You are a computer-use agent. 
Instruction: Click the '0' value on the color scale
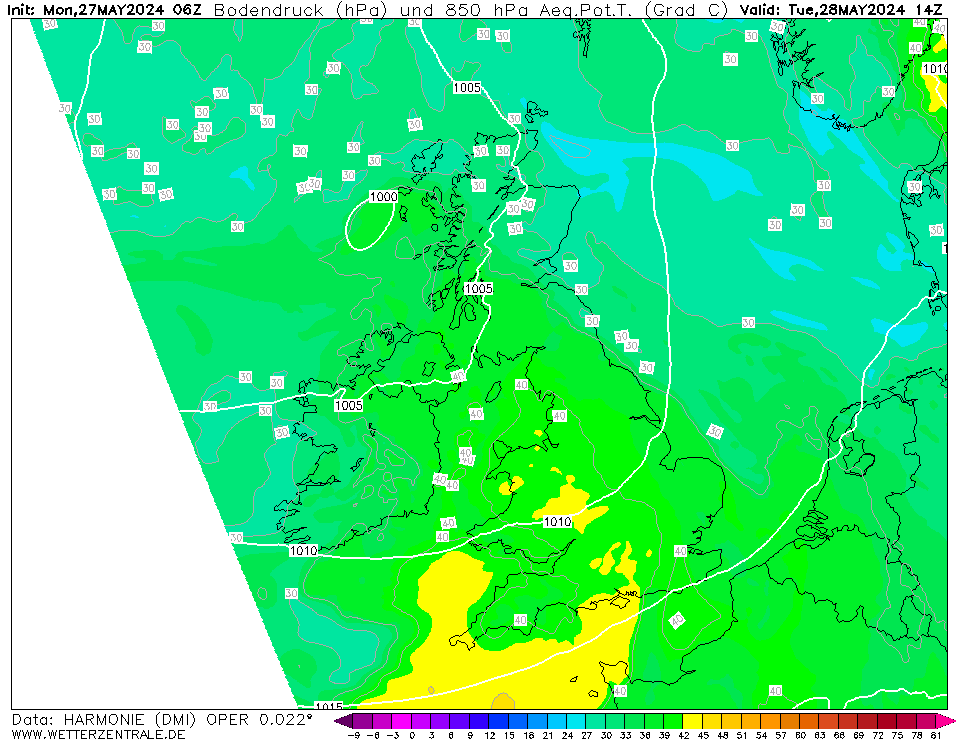click(412, 735)
